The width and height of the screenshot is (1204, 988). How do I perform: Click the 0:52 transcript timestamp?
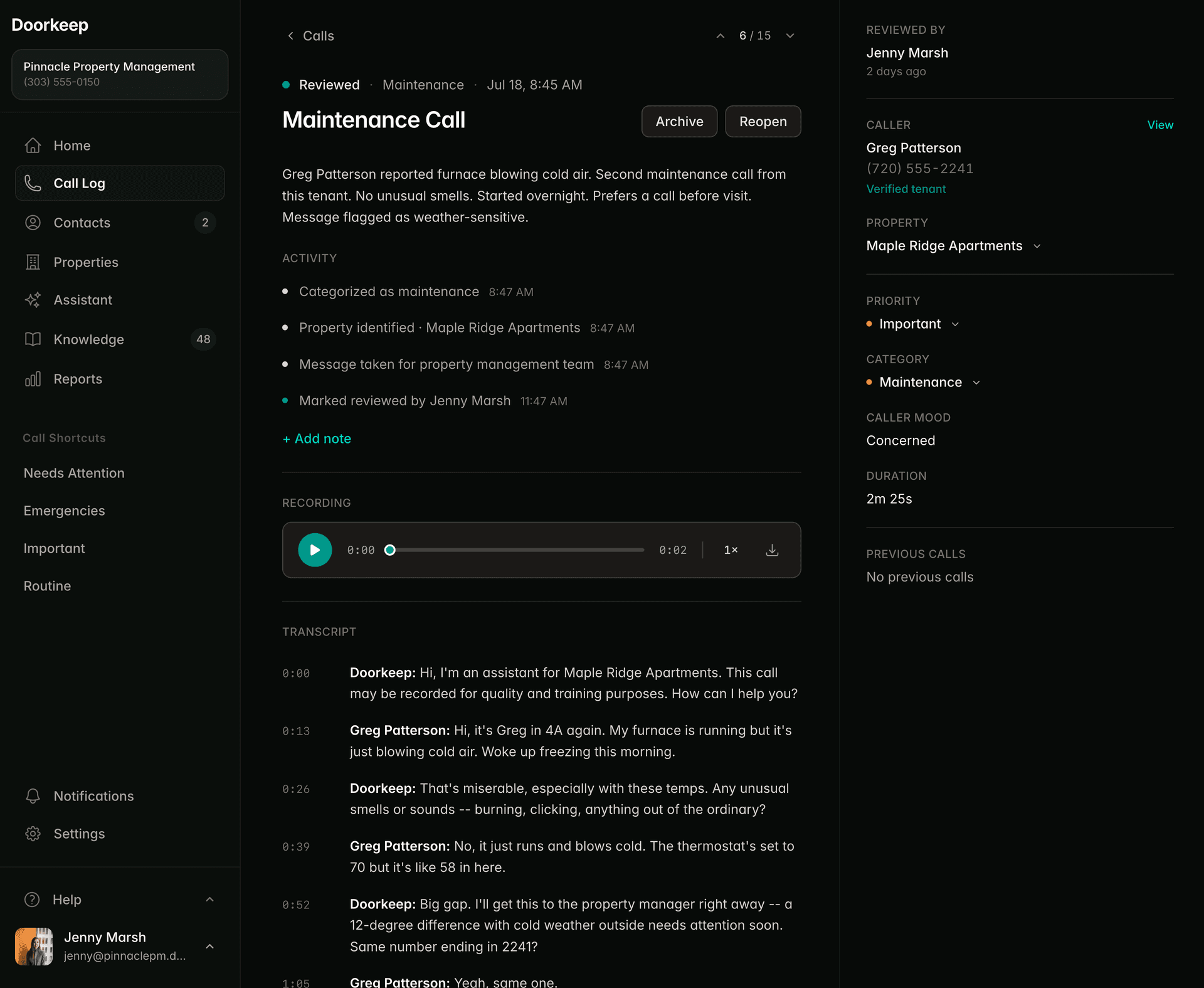coord(296,905)
